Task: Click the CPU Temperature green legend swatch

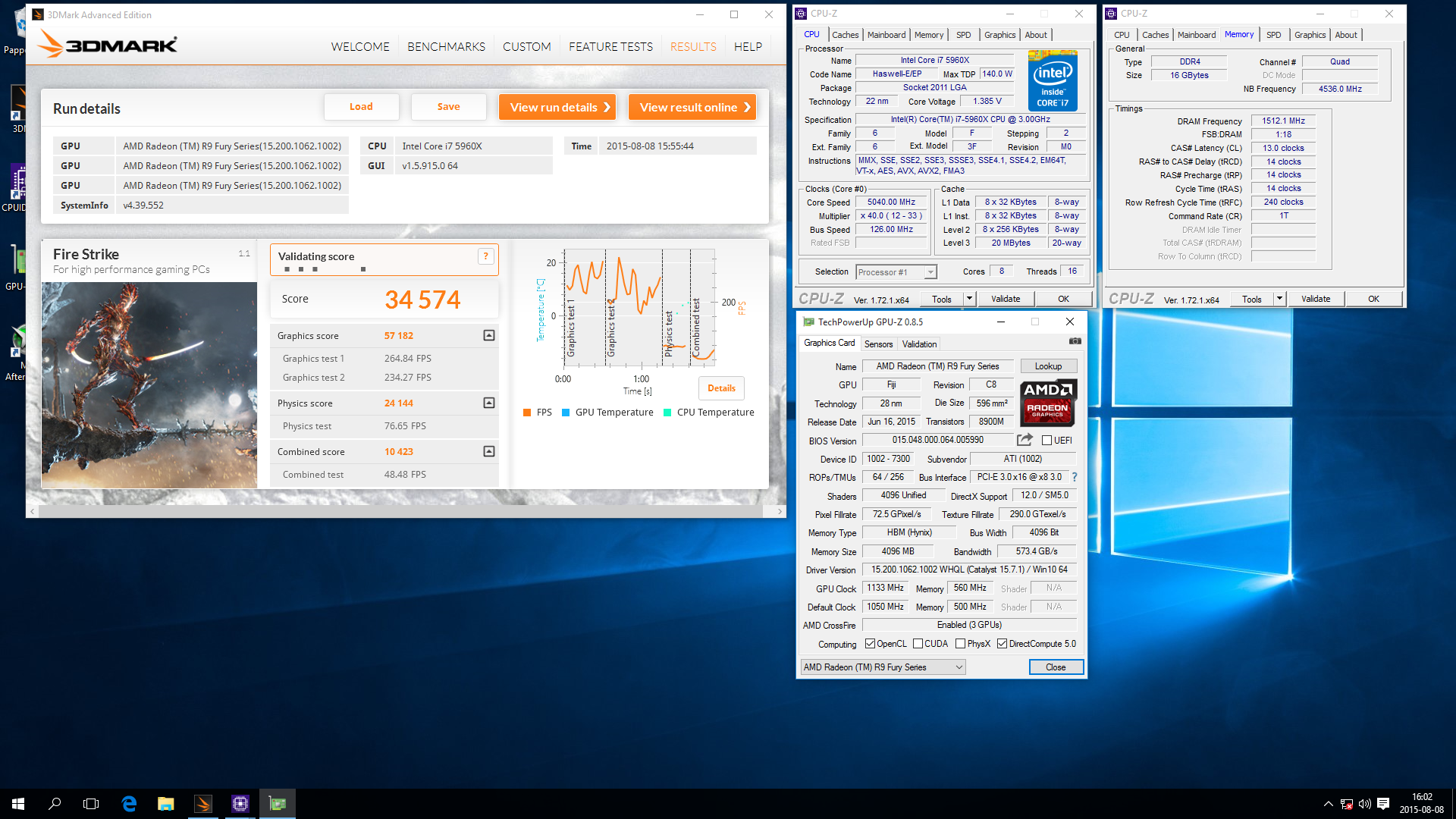Action: tap(667, 413)
